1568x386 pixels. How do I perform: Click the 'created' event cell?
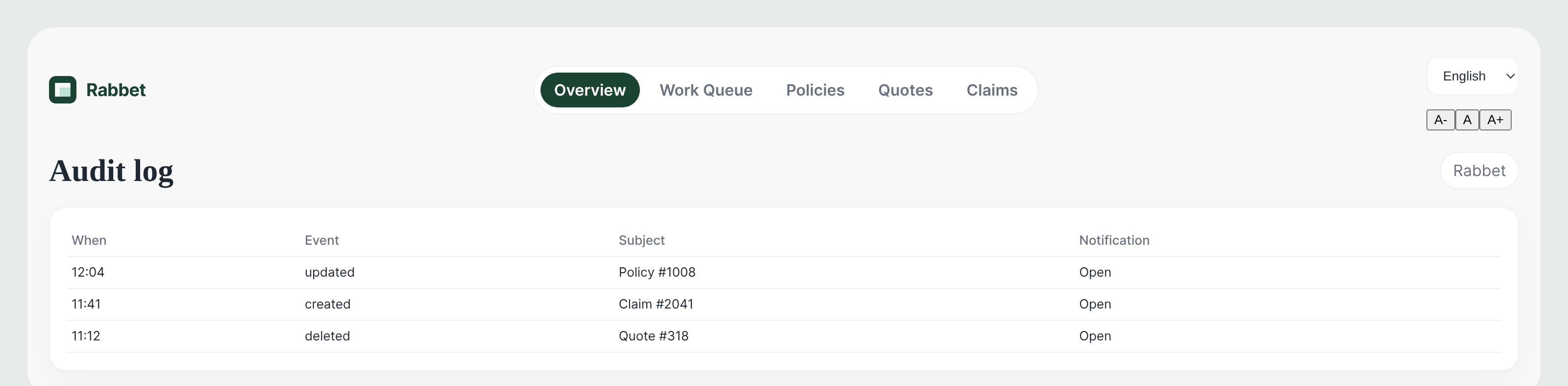327,304
